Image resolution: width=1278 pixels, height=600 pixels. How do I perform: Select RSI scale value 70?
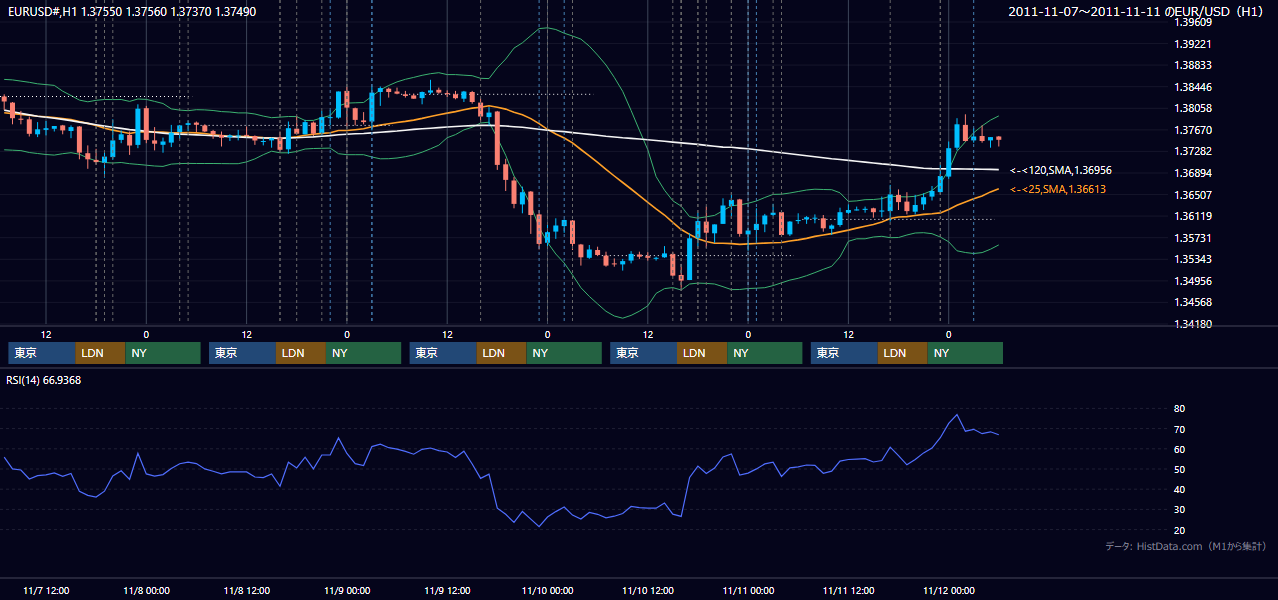tap(1179, 429)
